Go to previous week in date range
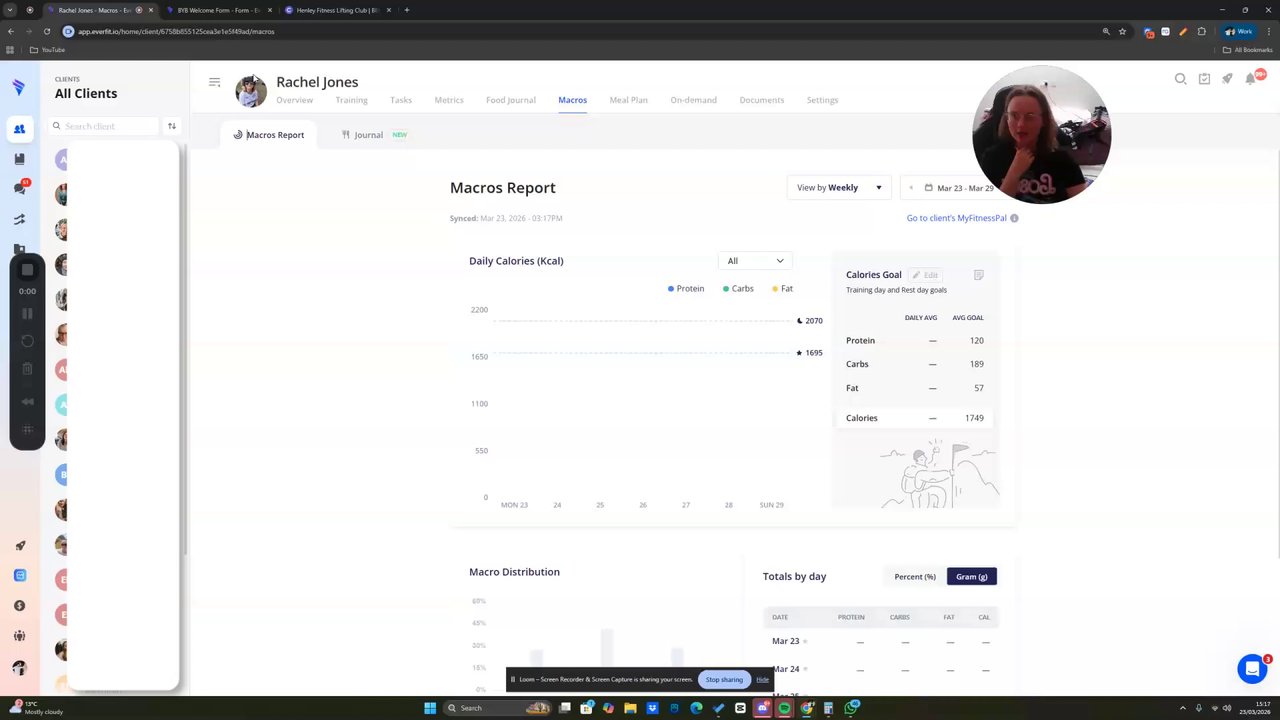1280x720 pixels. click(x=911, y=188)
